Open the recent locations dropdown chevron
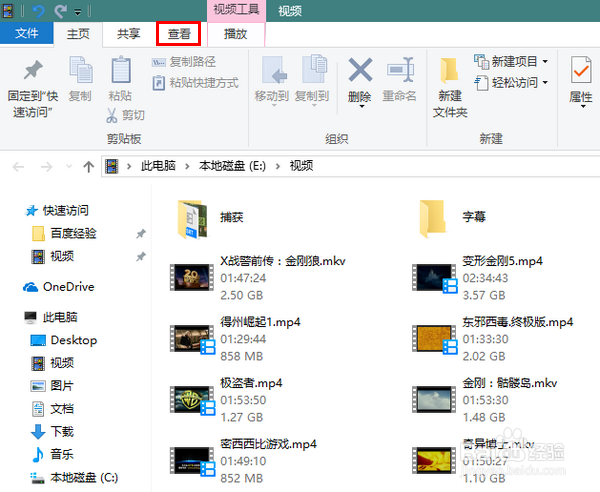Viewport: 600px width, 492px height. [69, 166]
